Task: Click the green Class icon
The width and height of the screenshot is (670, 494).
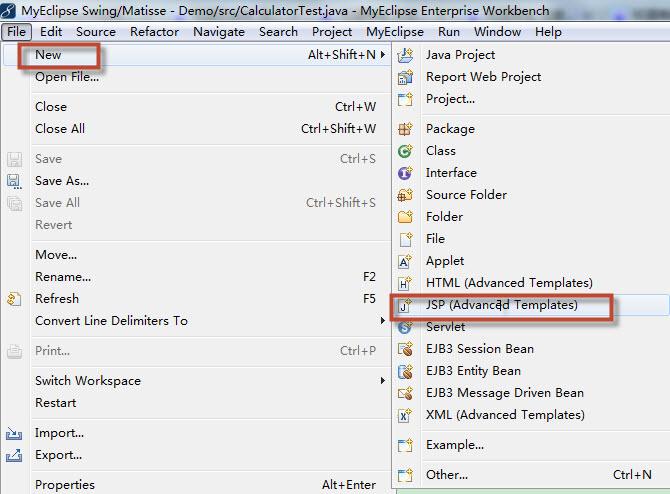Action: tap(405, 151)
